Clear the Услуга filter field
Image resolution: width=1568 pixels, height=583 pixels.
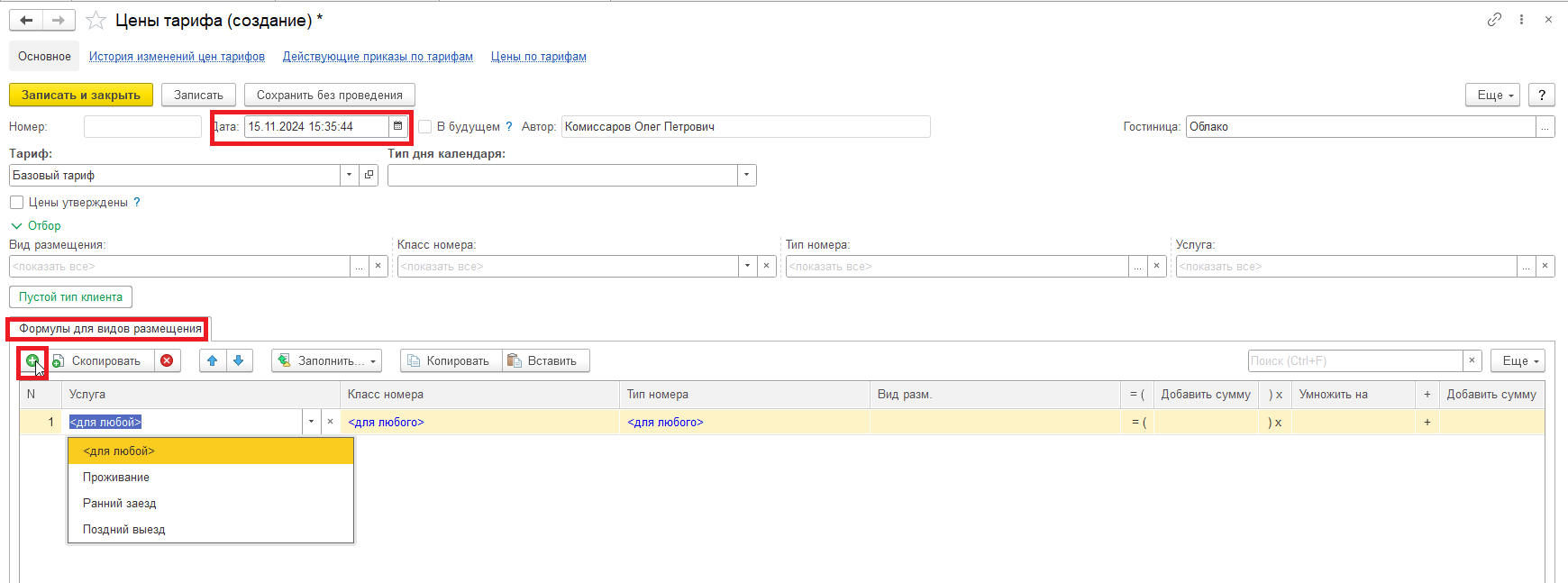[x=1545, y=267]
